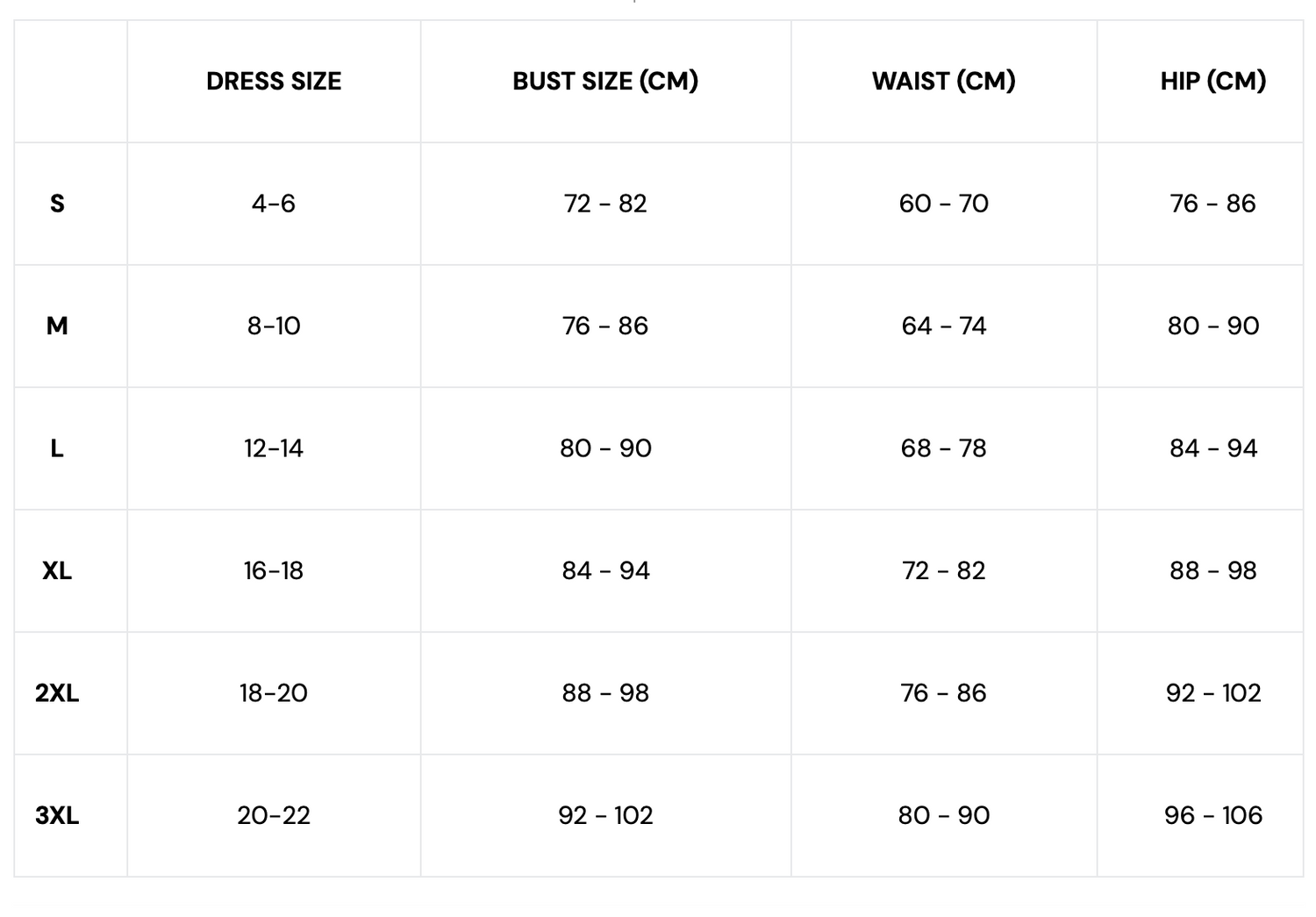Image resolution: width=1316 pixels, height=917 pixels.
Task: Select the BUST SIZE (CM) header
Action: click(605, 82)
